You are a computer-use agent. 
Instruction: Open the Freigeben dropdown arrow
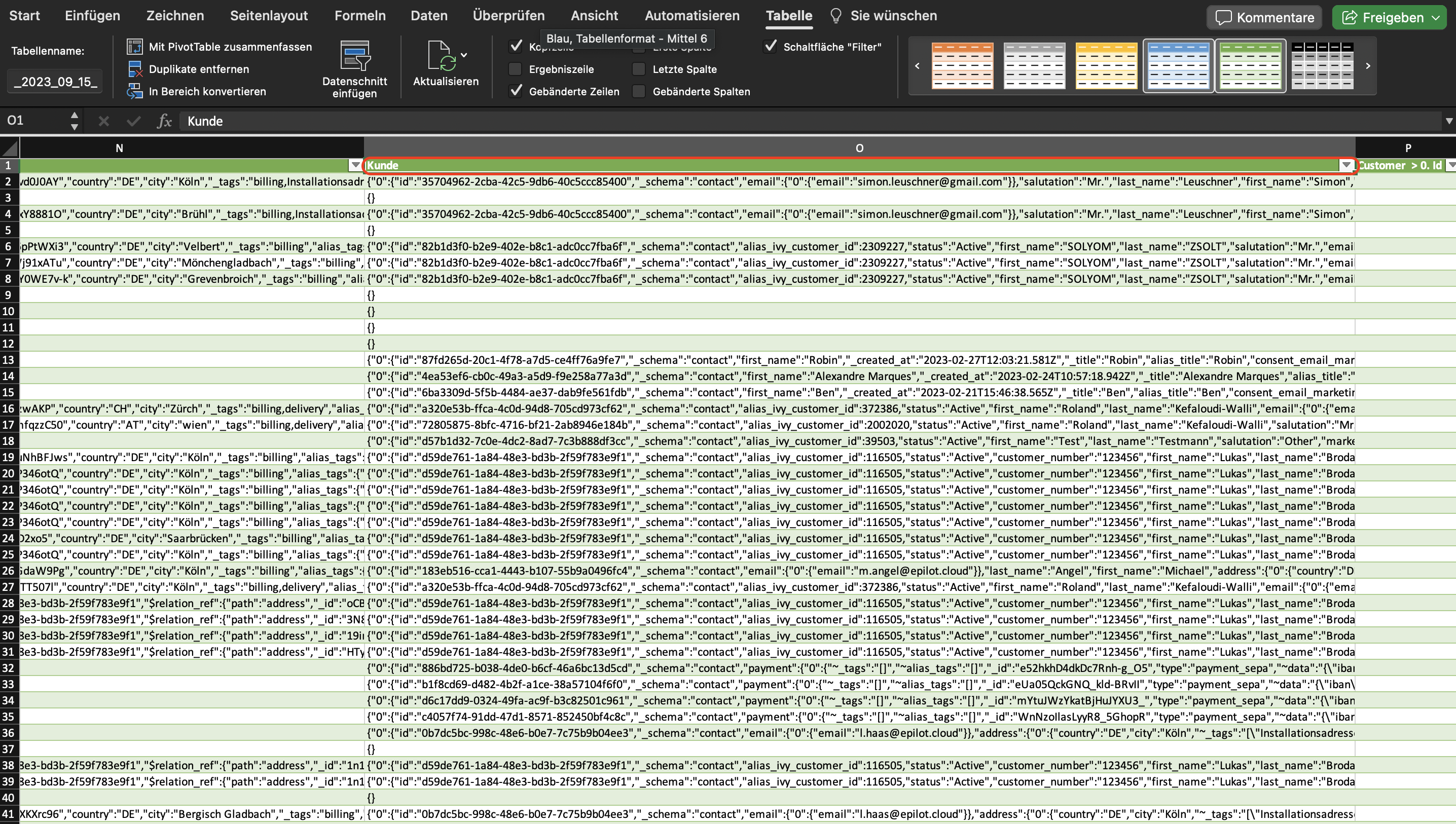click(x=1436, y=18)
